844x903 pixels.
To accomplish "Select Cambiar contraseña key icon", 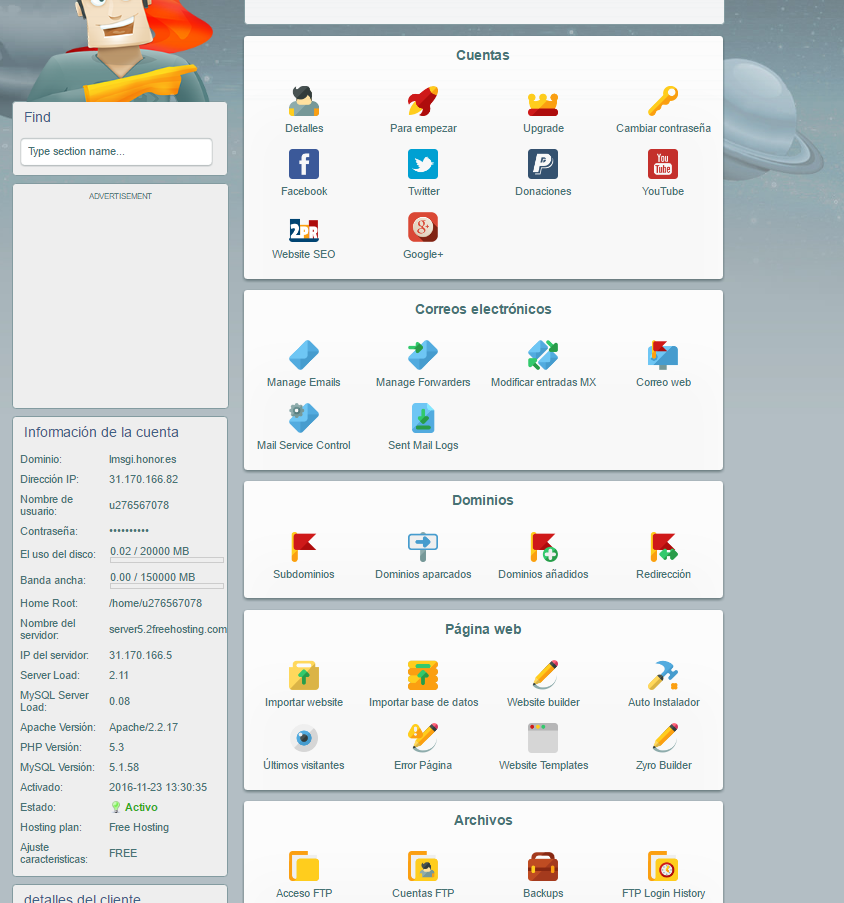I will tap(663, 102).
